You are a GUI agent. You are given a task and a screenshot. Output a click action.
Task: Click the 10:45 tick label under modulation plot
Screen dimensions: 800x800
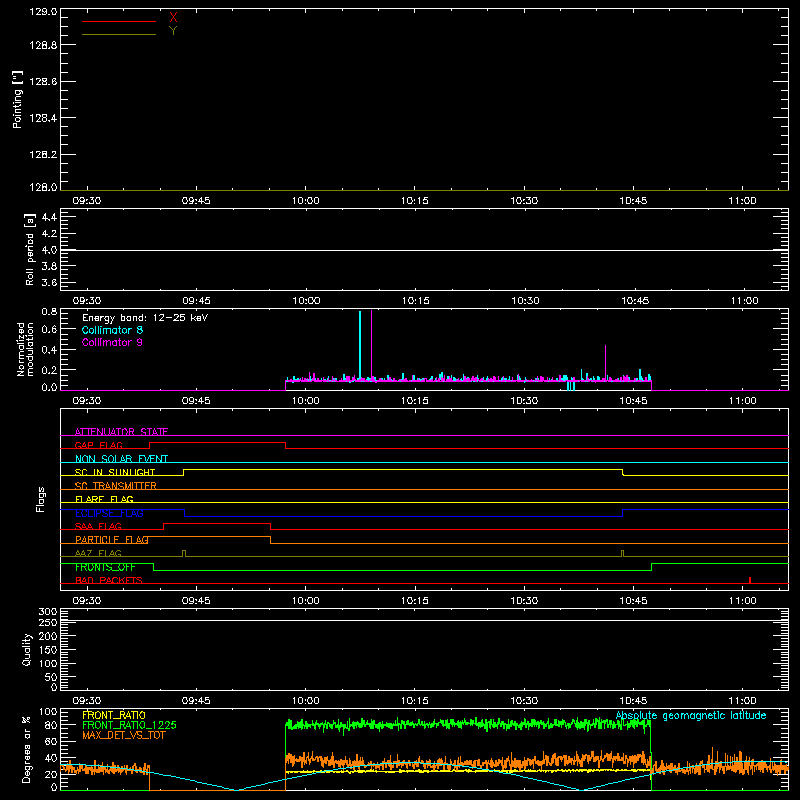tap(633, 401)
